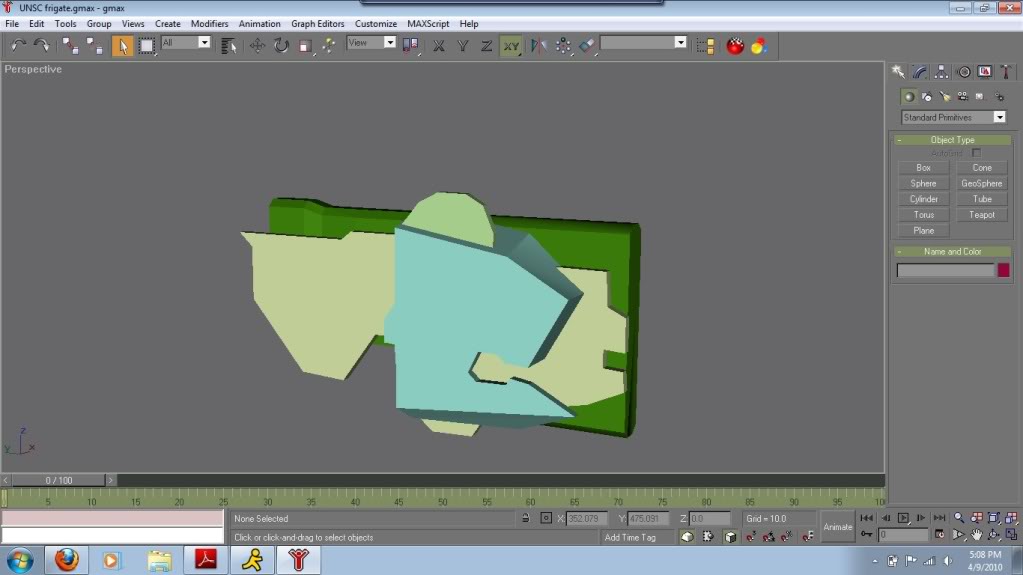Activate the Unlink Selection tool
Image resolution: width=1023 pixels, height=575 pixels.
(95, 46)
